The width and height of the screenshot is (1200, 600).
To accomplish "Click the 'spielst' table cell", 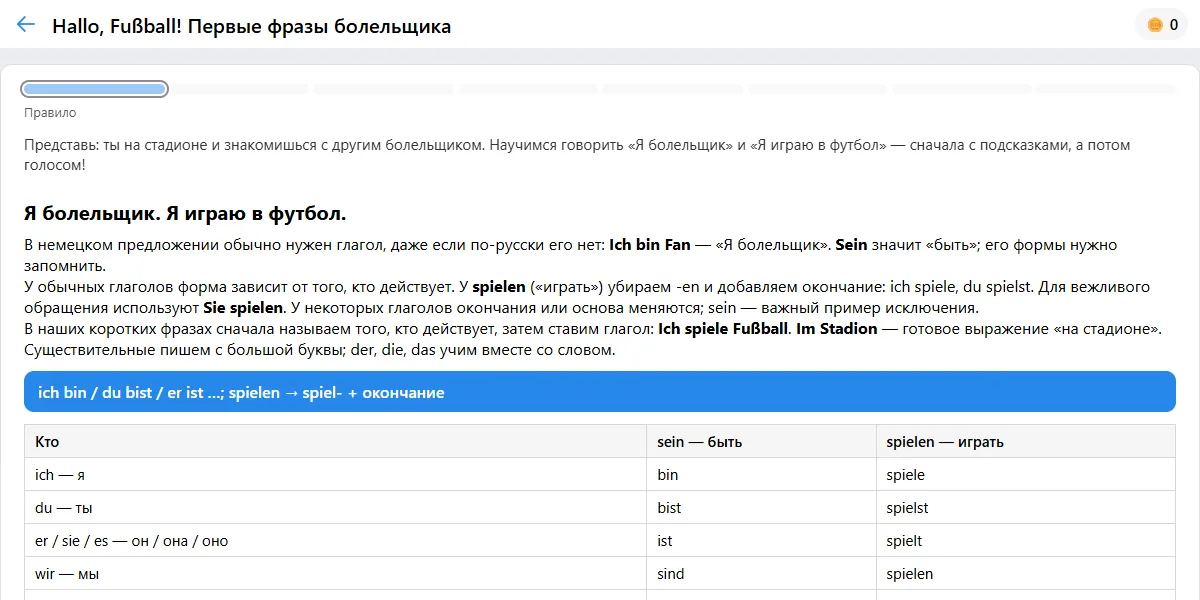I will [x=1026, y=508].
